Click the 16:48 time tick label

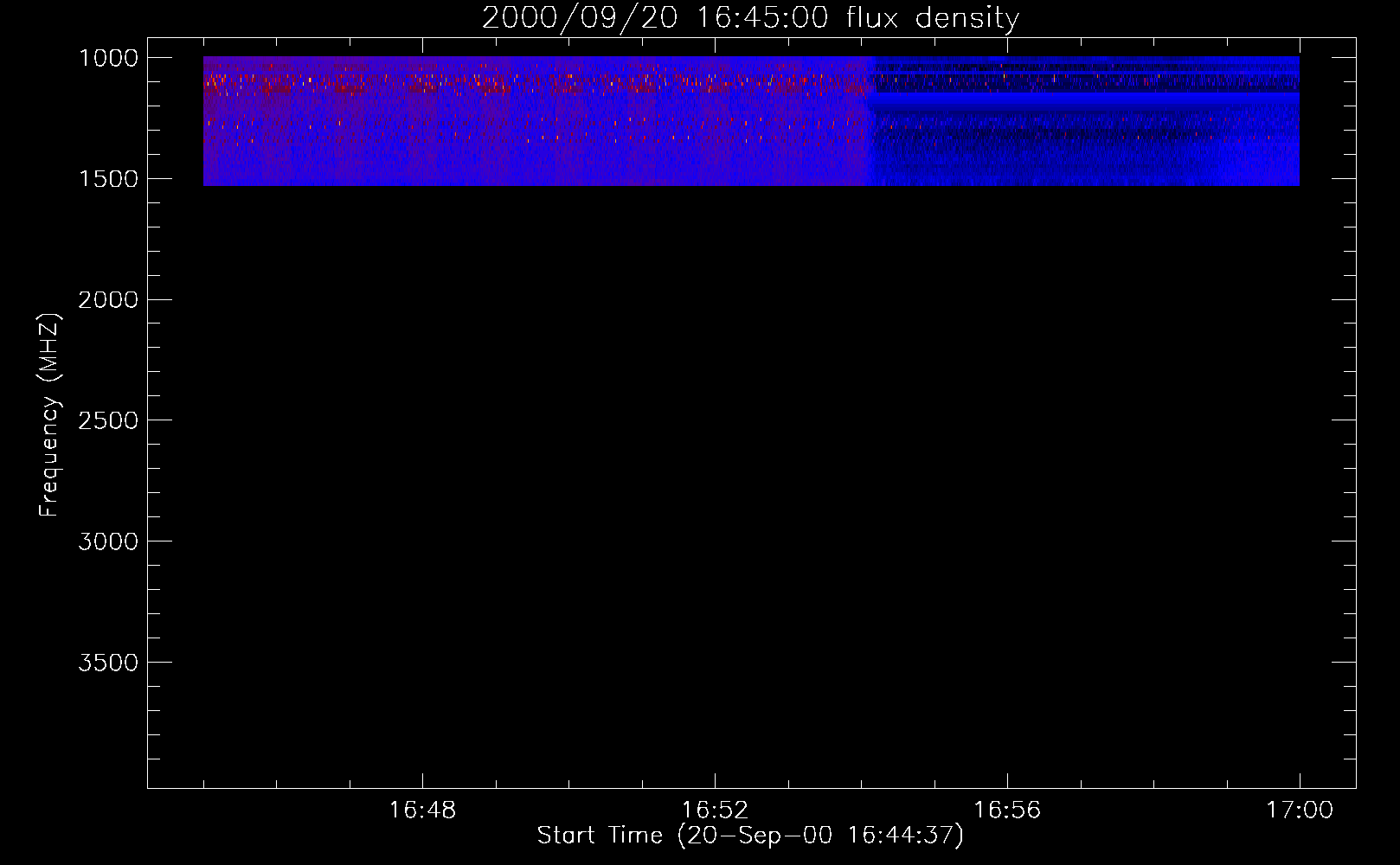[x=422, y=811]
